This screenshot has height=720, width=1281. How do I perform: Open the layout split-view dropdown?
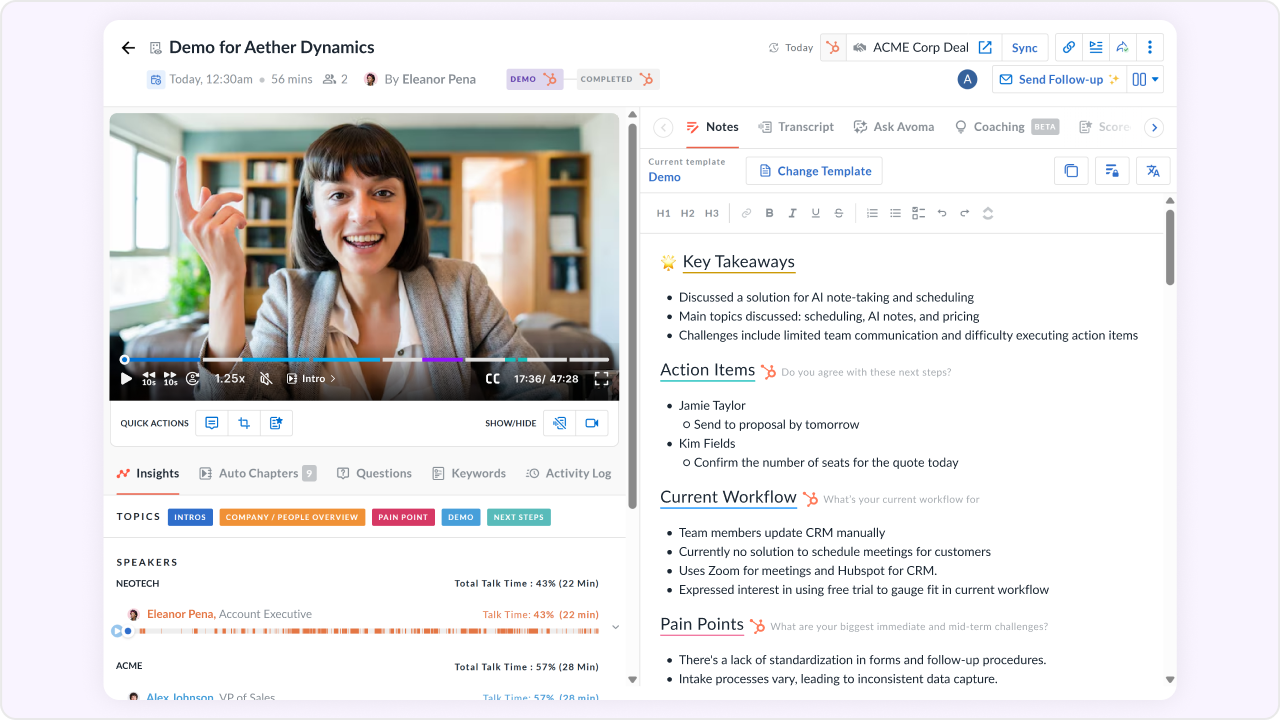pyautogui.click(x=1145, y=79)
